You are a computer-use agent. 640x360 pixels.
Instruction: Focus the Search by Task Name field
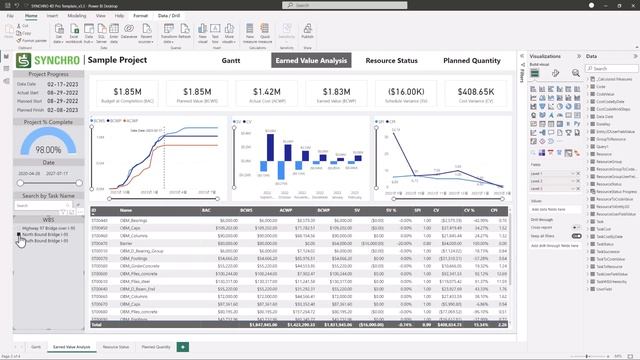tap(43, 205)
